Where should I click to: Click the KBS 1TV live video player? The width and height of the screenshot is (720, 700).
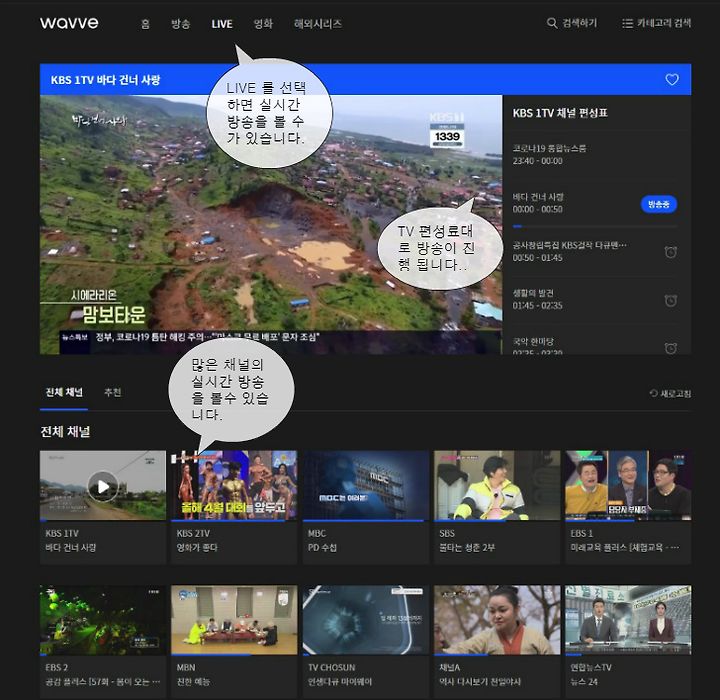271,224
